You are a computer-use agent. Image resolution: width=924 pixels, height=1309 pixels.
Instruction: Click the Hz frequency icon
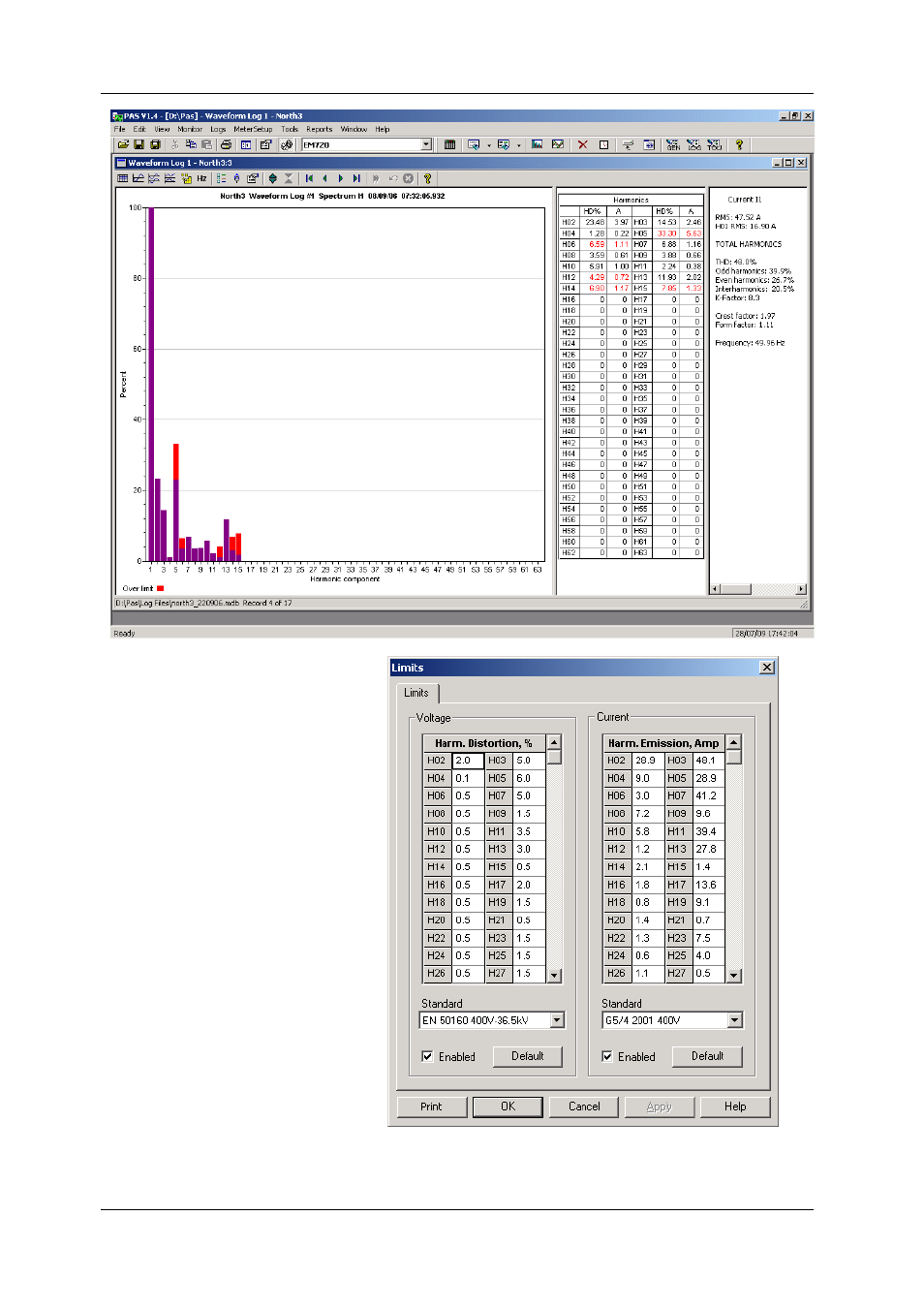pyautogui.click(x=201, y=178)
